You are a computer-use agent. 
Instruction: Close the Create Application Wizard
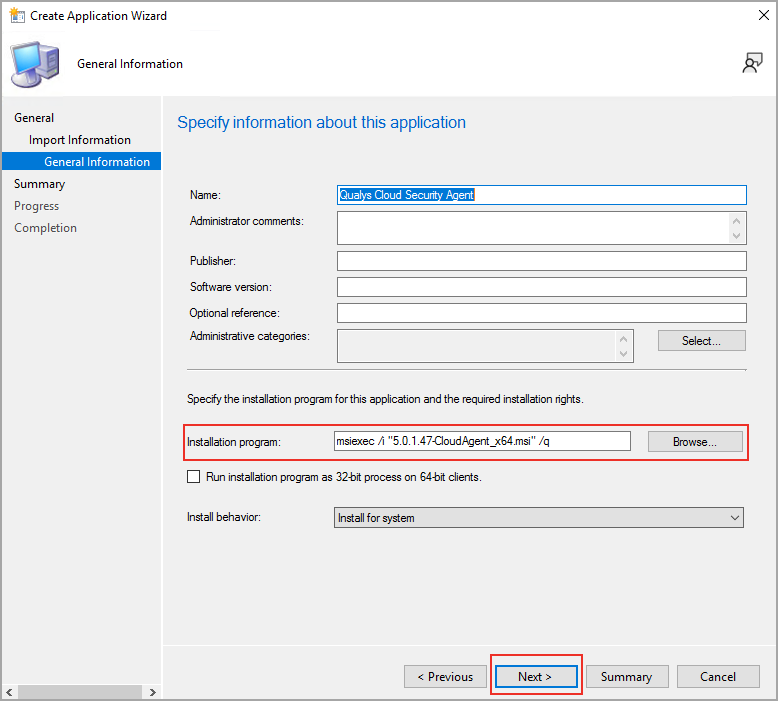(x=764, y=15)
